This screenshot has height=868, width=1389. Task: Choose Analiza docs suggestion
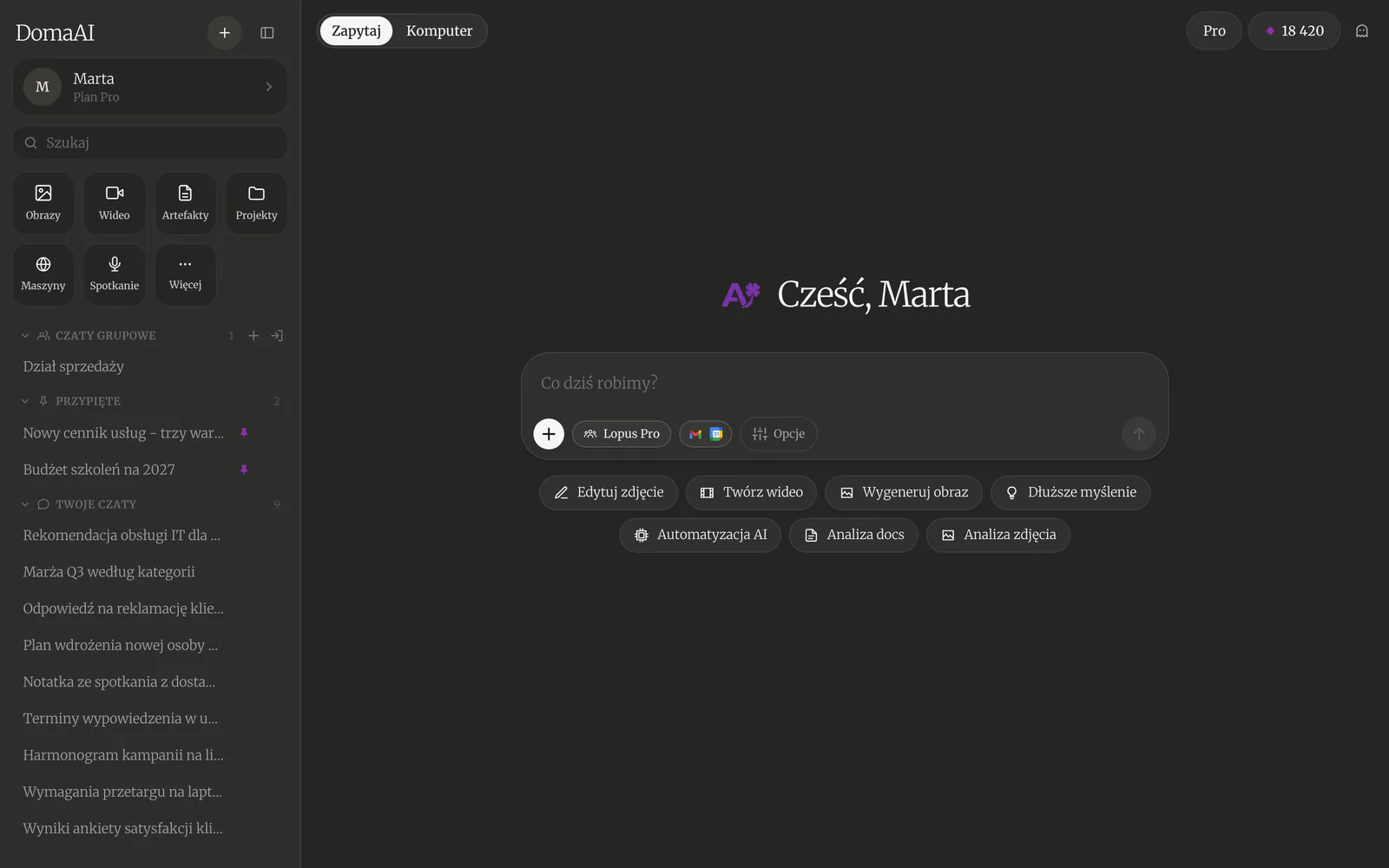pos(853,535)
